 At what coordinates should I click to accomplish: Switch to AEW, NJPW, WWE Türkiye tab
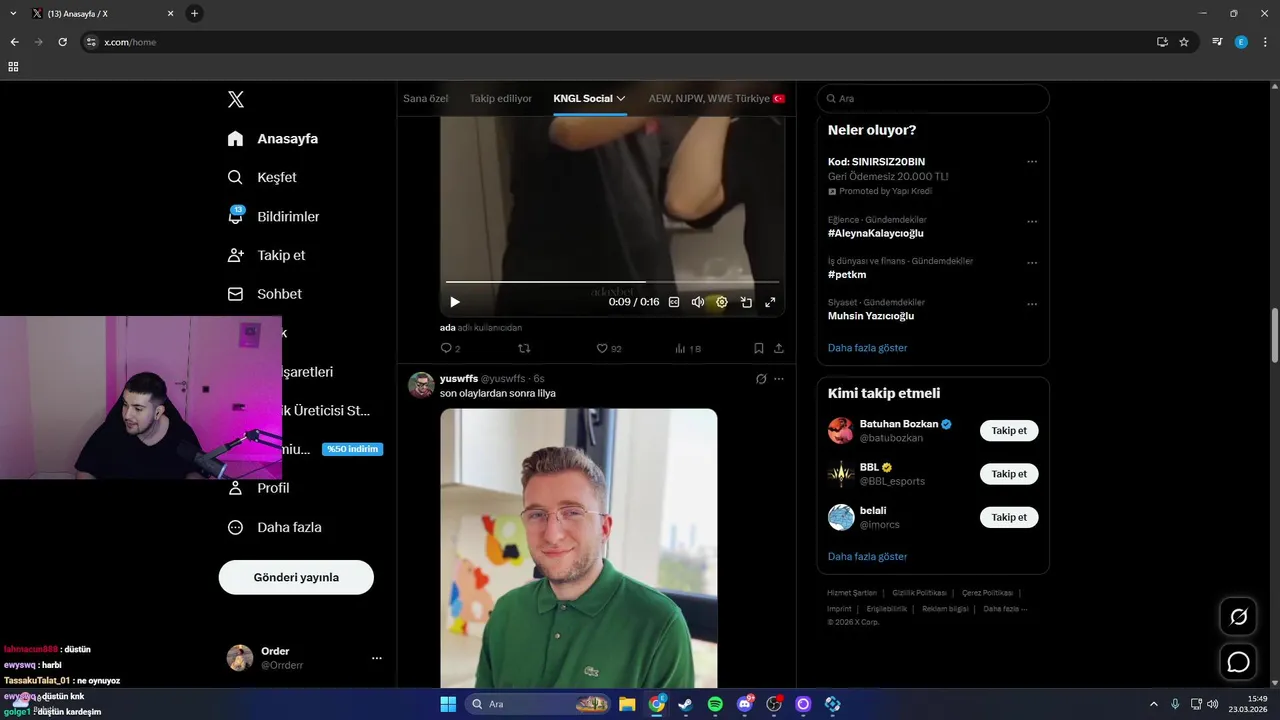click(717, 98)
